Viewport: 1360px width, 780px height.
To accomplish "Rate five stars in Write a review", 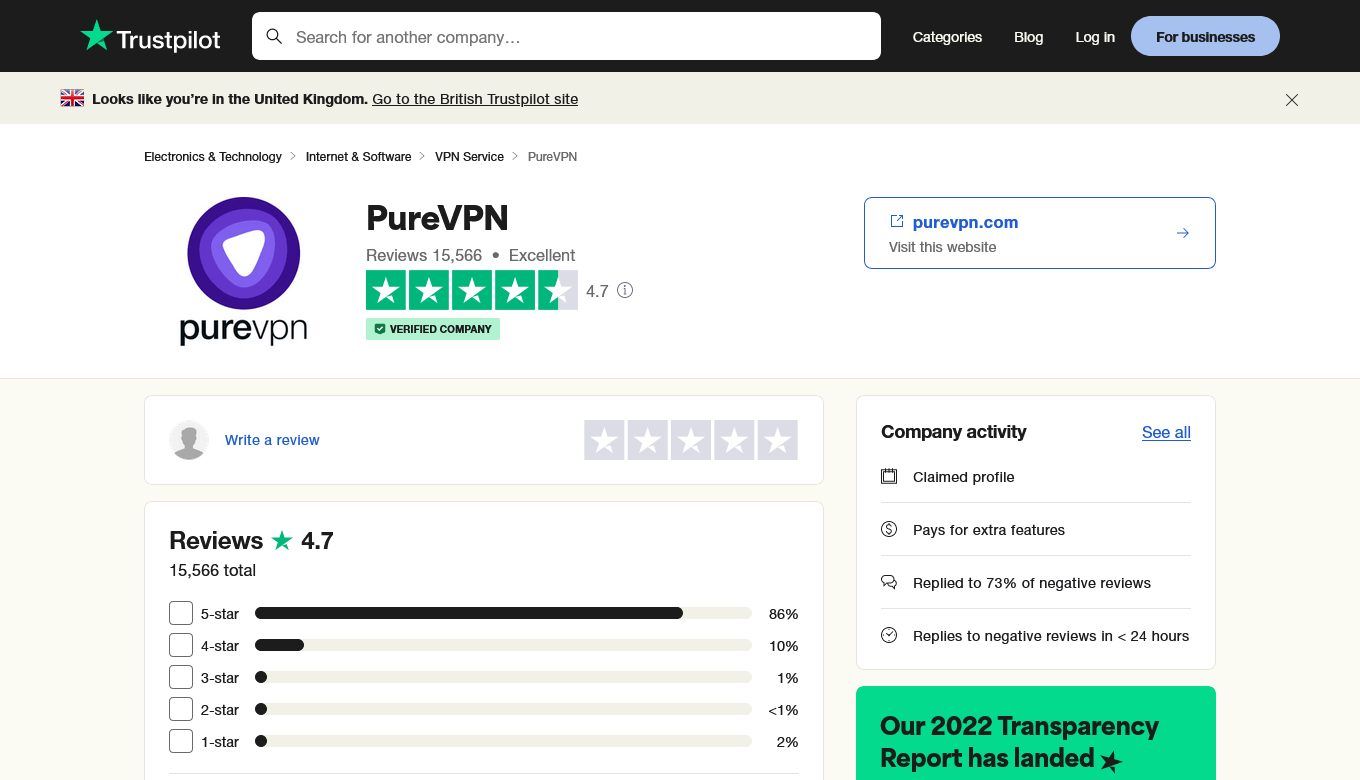I will (x=778, y=440).
